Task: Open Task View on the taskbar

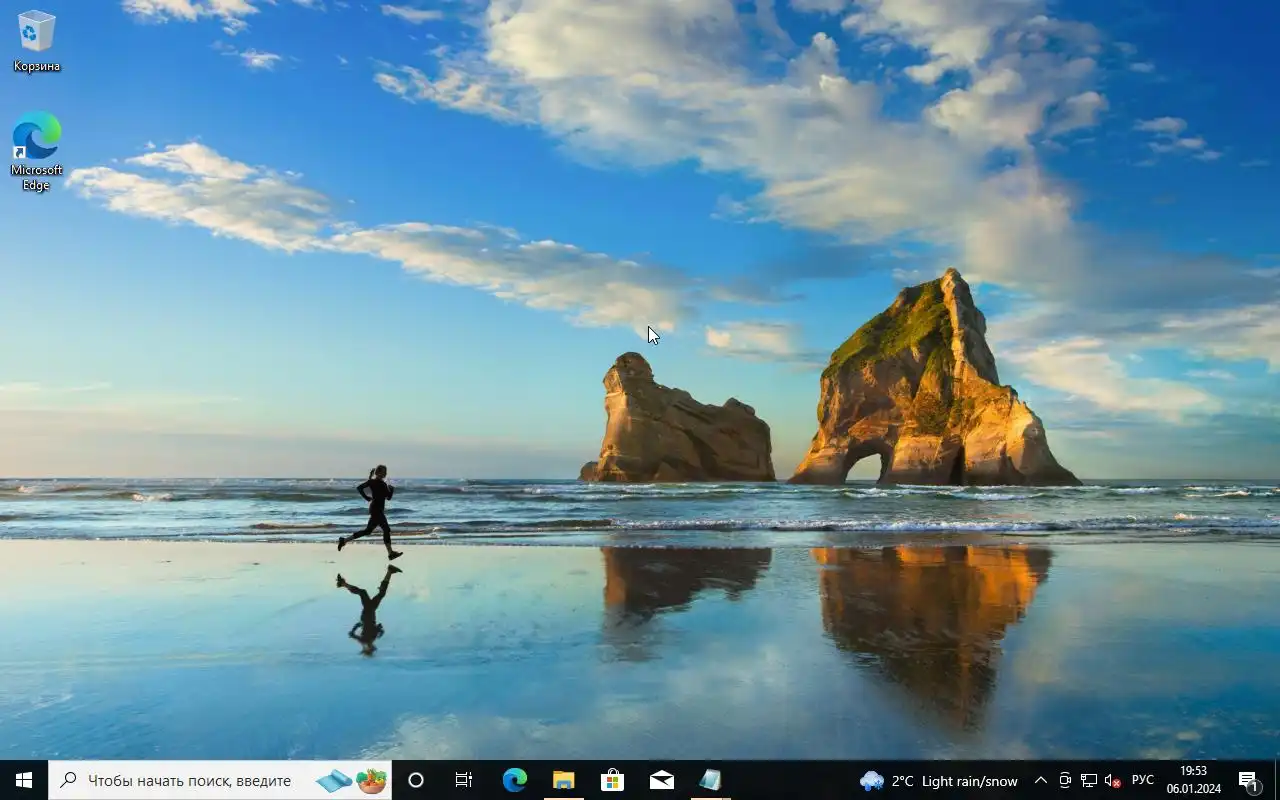Action: [x=464, y=780]
